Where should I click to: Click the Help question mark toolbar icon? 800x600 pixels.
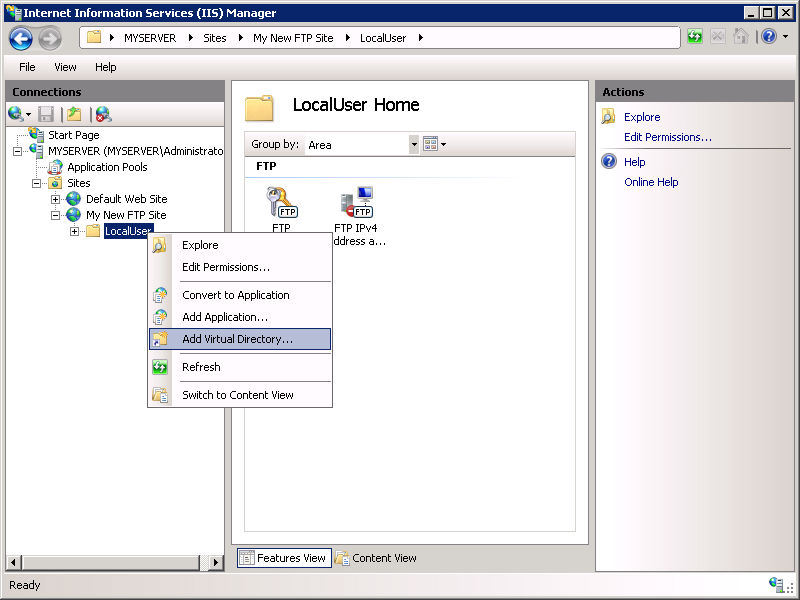(766, 37)
